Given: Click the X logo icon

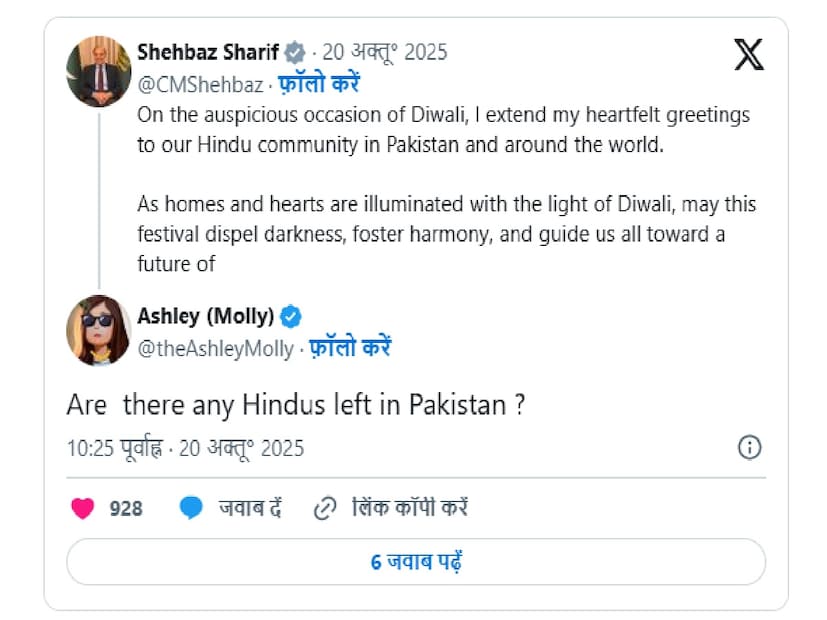Looking at the screenshot, I should click(748, 55).
